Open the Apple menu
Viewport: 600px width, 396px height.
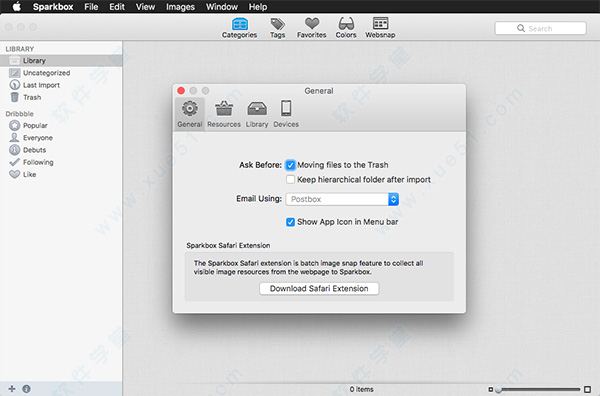16,7
